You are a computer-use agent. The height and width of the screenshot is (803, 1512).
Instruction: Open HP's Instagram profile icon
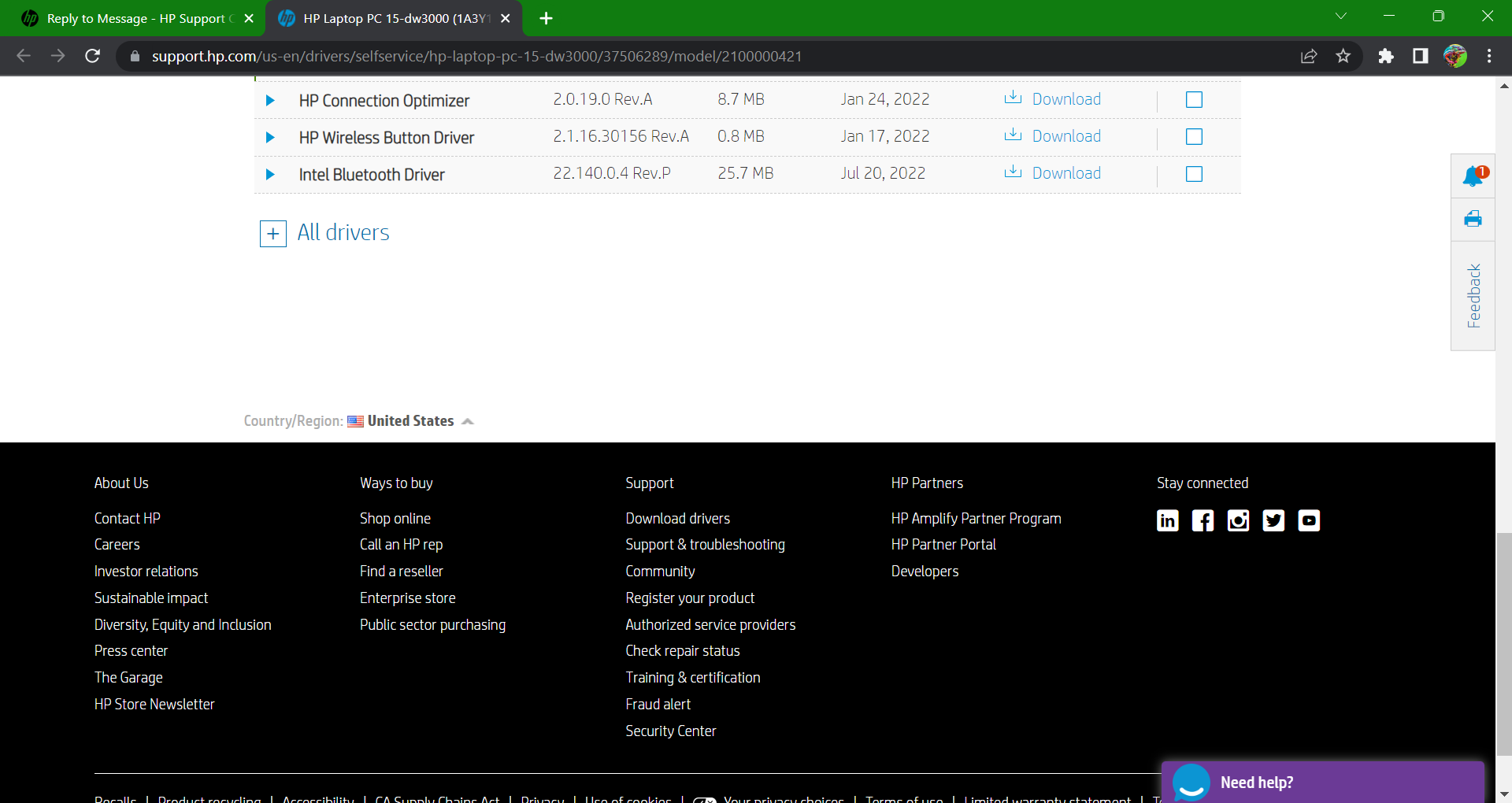tap(1238, 520)
